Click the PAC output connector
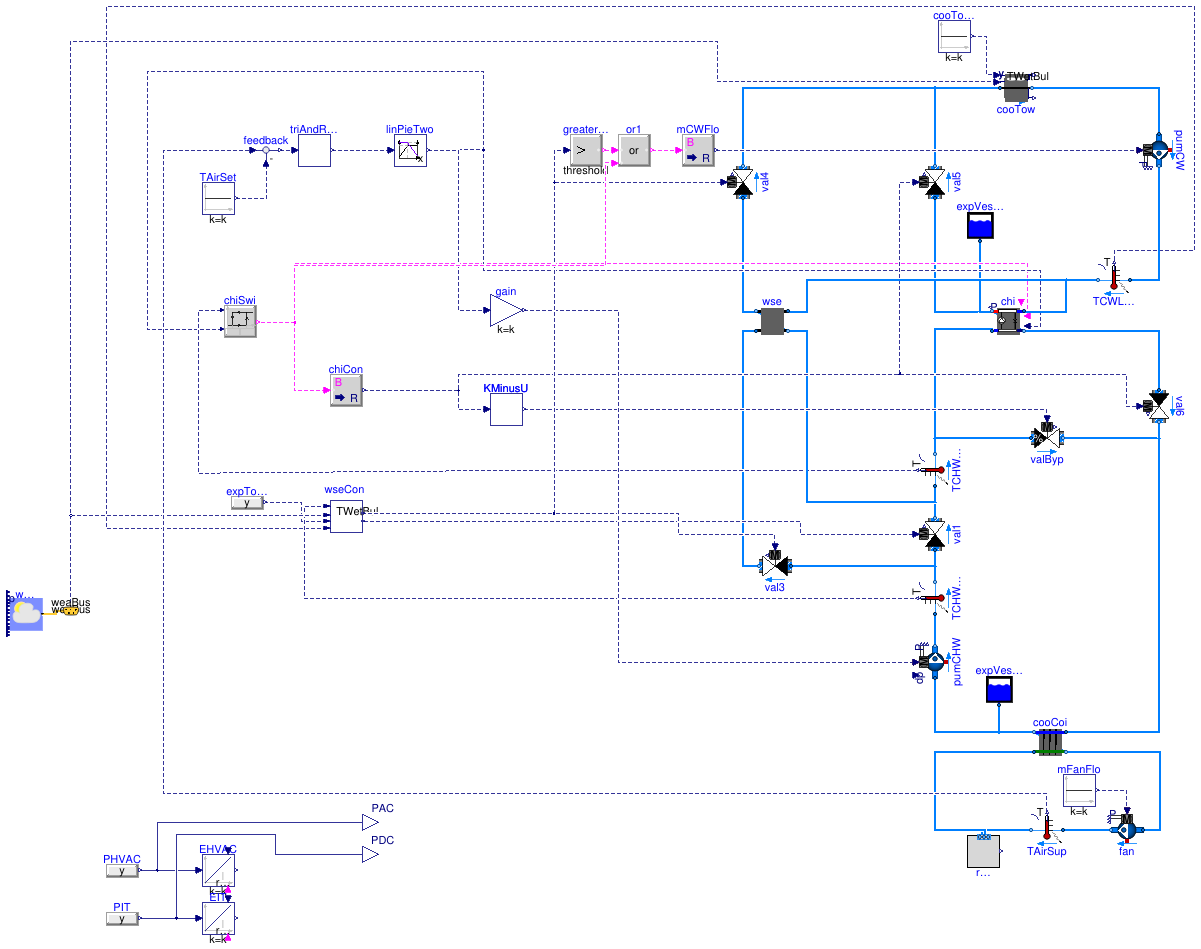The width and height of the screenshot is (1201, 949). coord(369,823)
